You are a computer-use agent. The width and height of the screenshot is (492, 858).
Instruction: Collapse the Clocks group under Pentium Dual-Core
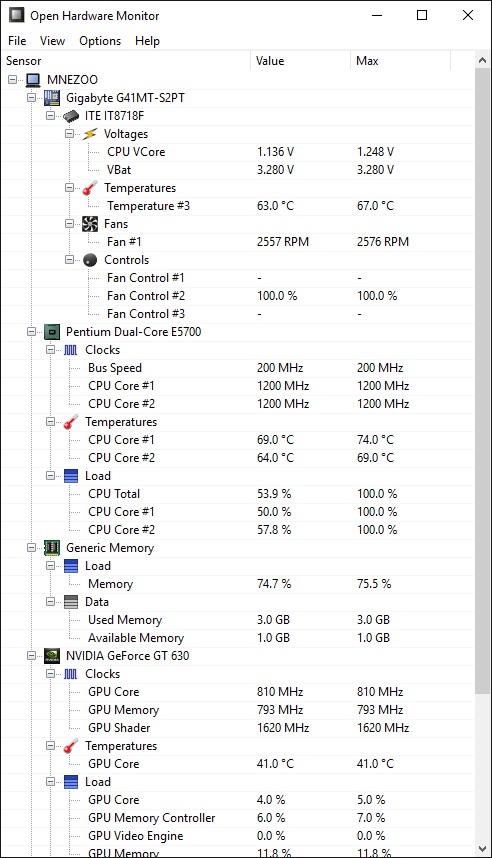pos(50,350)
